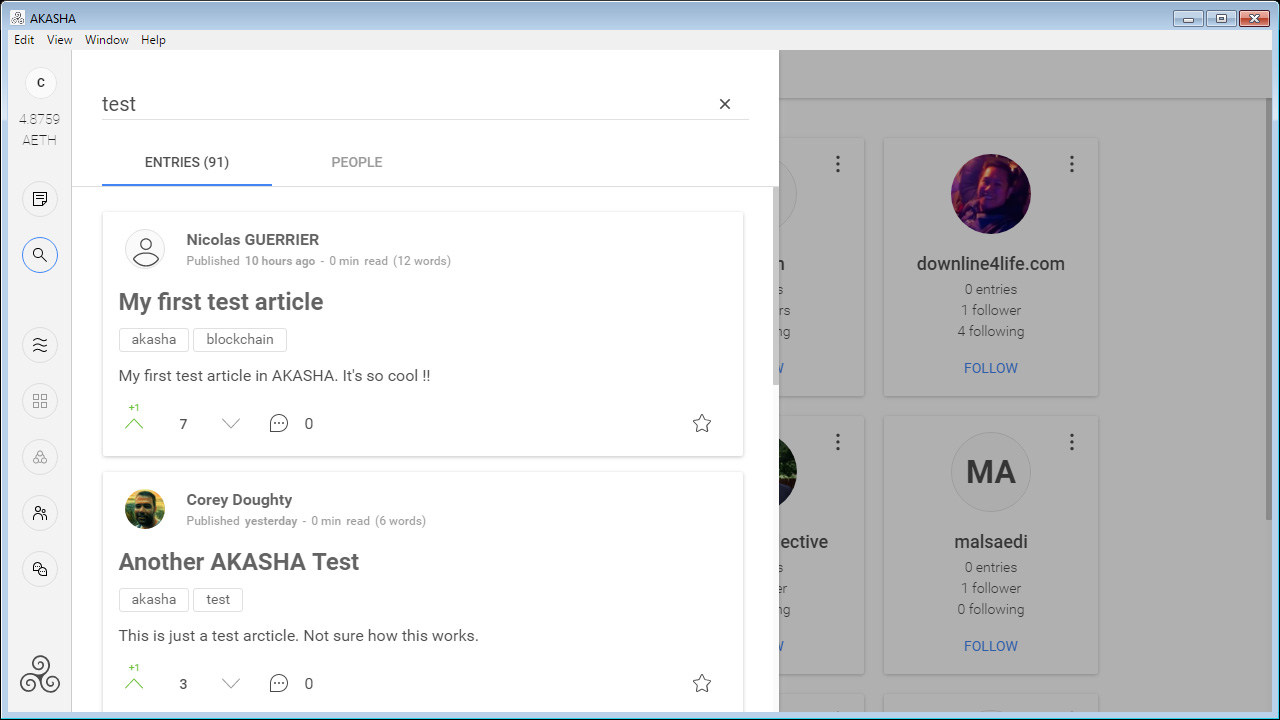Click the vote count 3 on Another AKASHA Test
The height and width of the screenshot is (720, 1280).
183,684
